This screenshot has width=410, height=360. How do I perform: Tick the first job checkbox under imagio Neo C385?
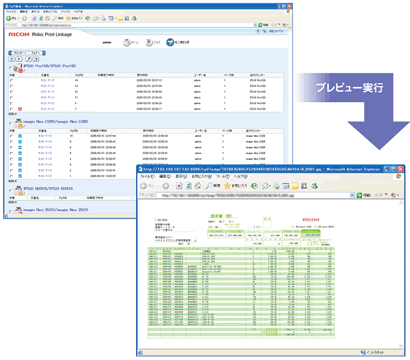click(11, 136)
